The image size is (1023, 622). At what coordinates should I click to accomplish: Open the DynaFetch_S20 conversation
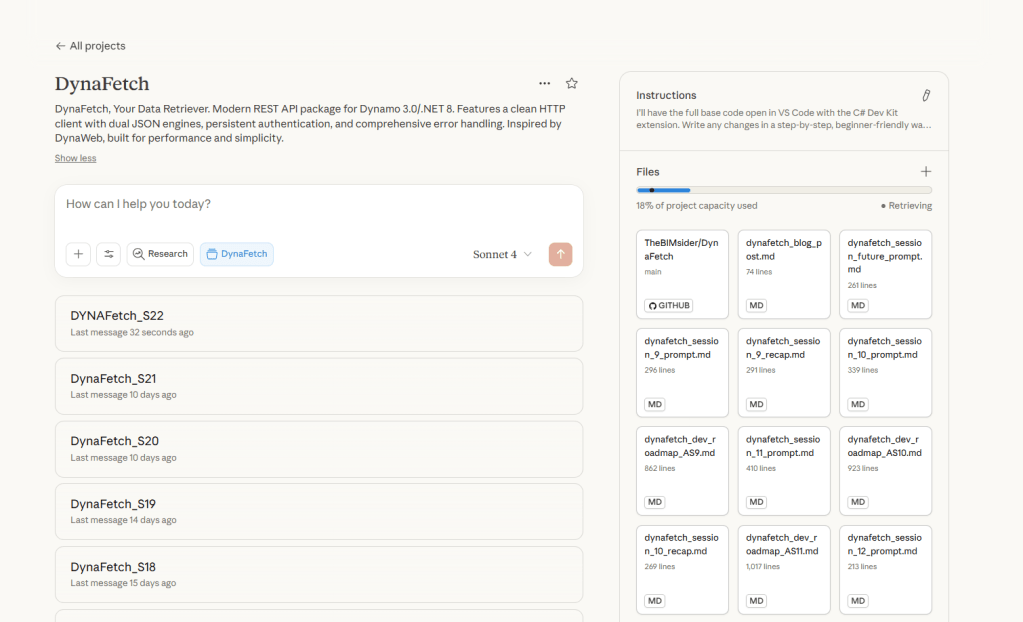[x=318, y=449]
